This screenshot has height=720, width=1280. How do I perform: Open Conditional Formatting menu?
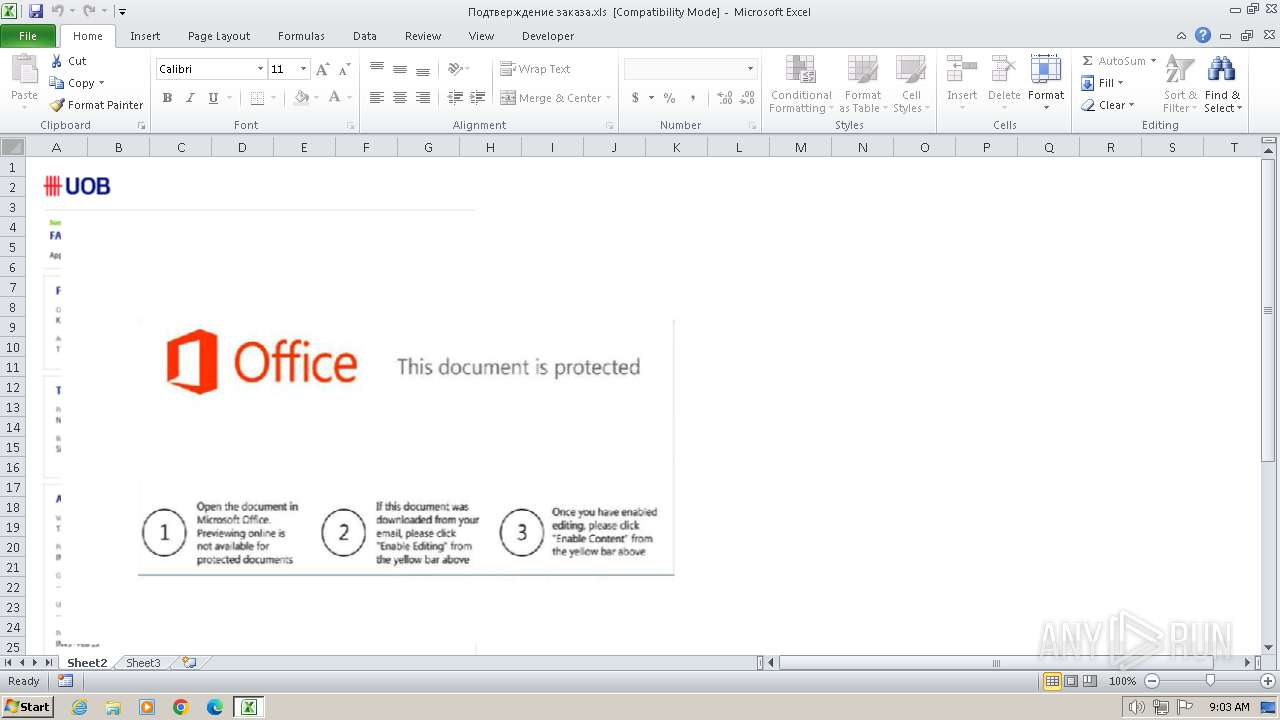pyautogui.click(x=800, y=84)
